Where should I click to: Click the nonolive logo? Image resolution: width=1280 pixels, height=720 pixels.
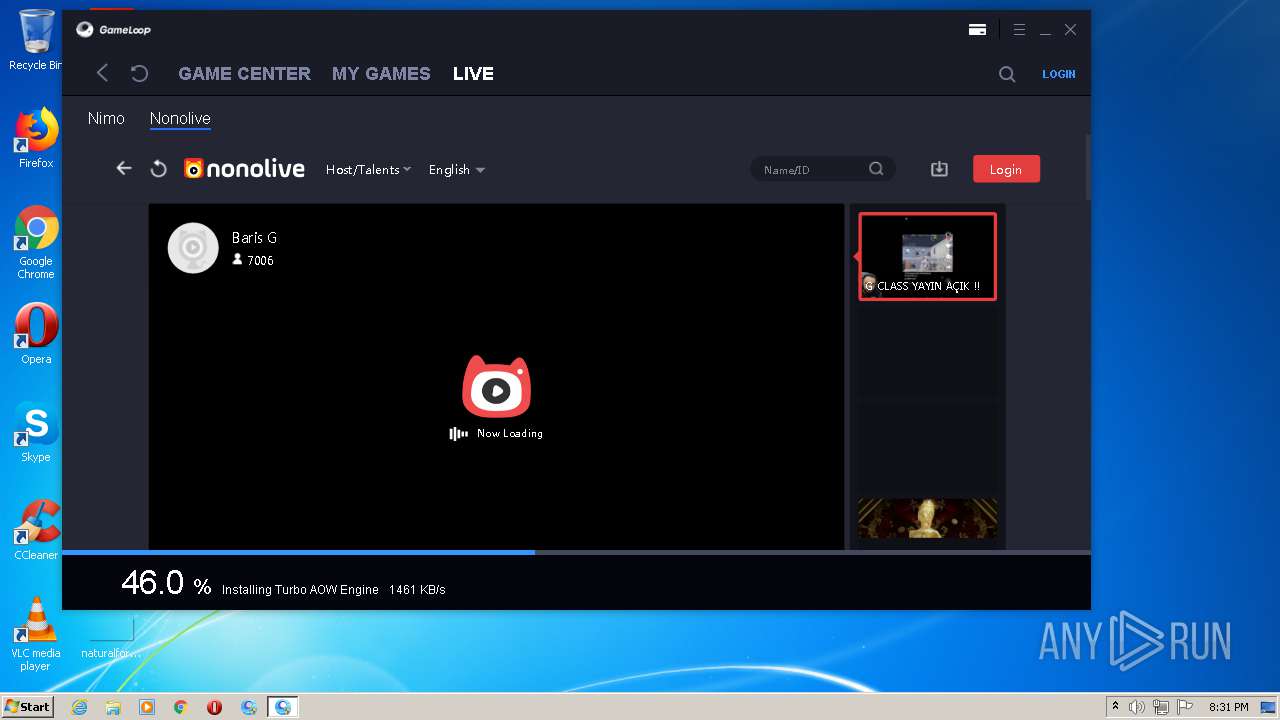244,169
